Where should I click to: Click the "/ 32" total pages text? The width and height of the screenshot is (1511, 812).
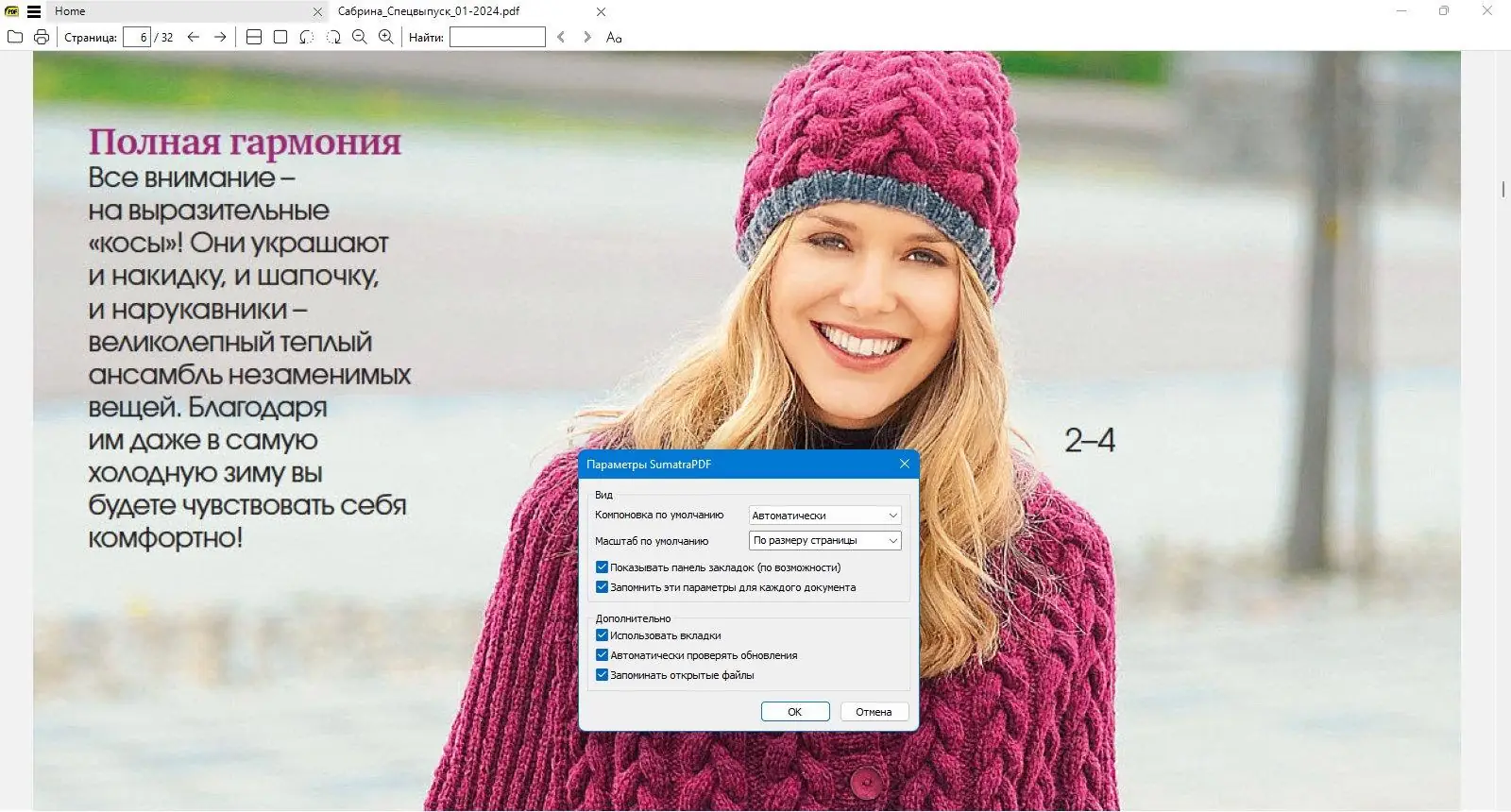[x=164, y=38]
